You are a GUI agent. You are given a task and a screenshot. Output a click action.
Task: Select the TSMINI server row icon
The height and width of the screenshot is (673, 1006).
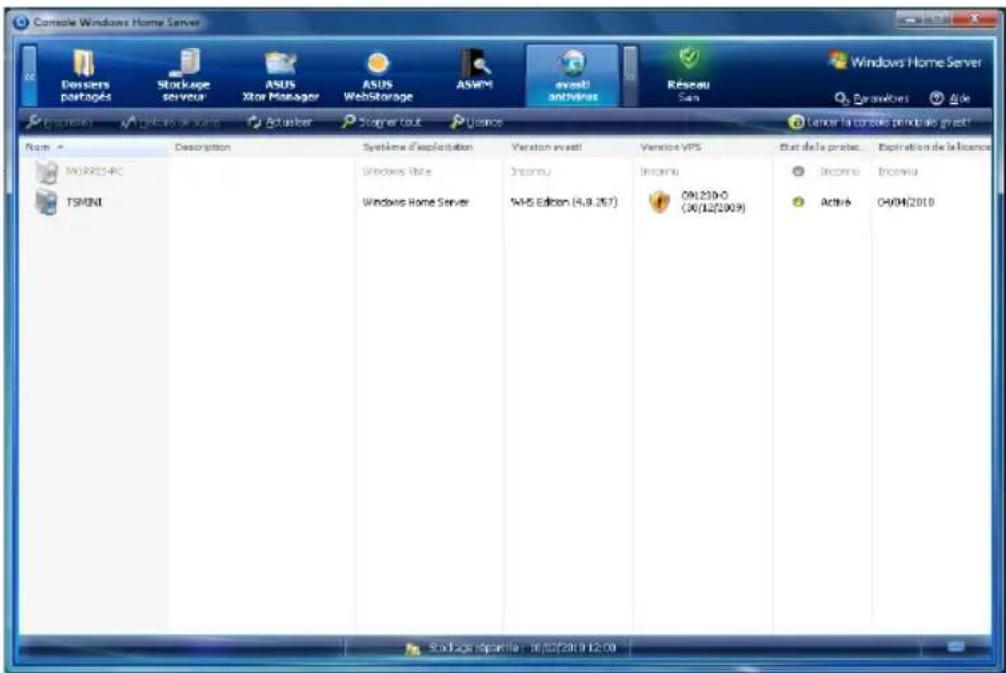click(x=46, y=202)
